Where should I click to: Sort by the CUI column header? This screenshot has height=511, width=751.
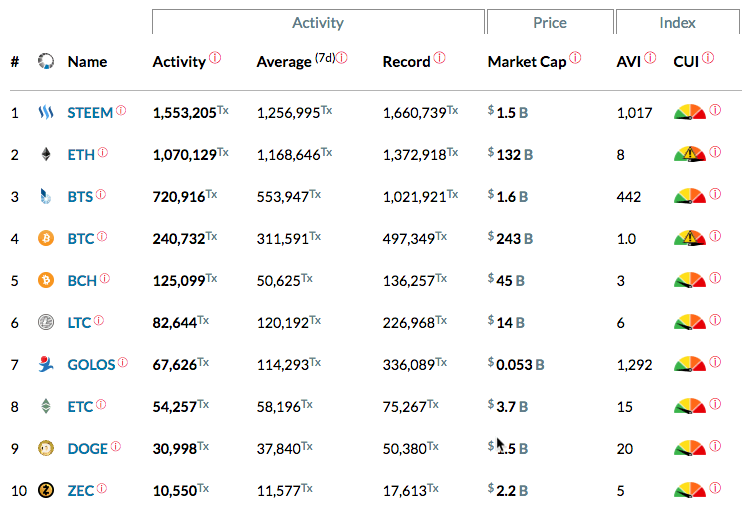(x=686, y=62)
